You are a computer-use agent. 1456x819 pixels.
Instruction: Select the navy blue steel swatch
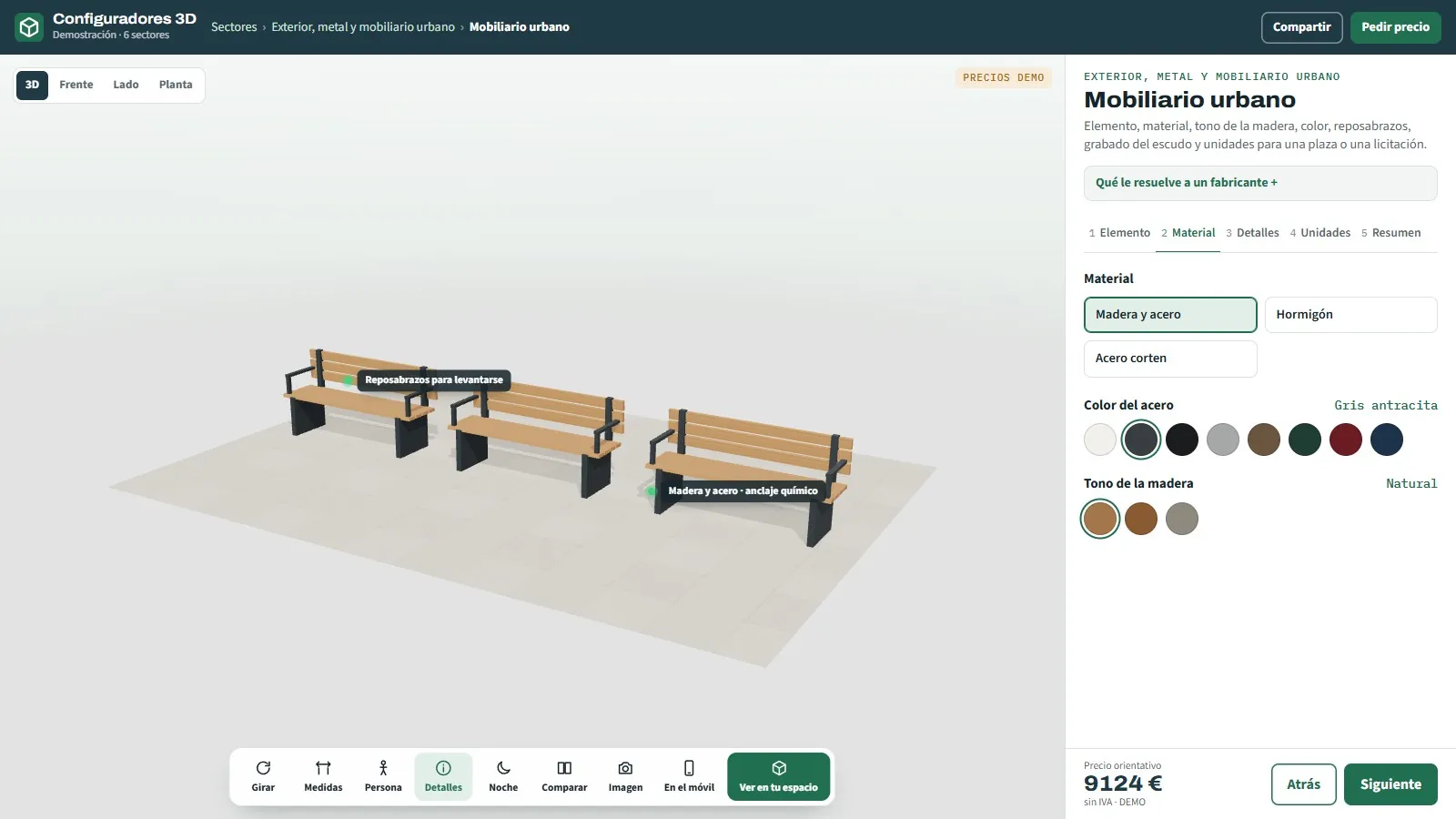[1387, 440]
